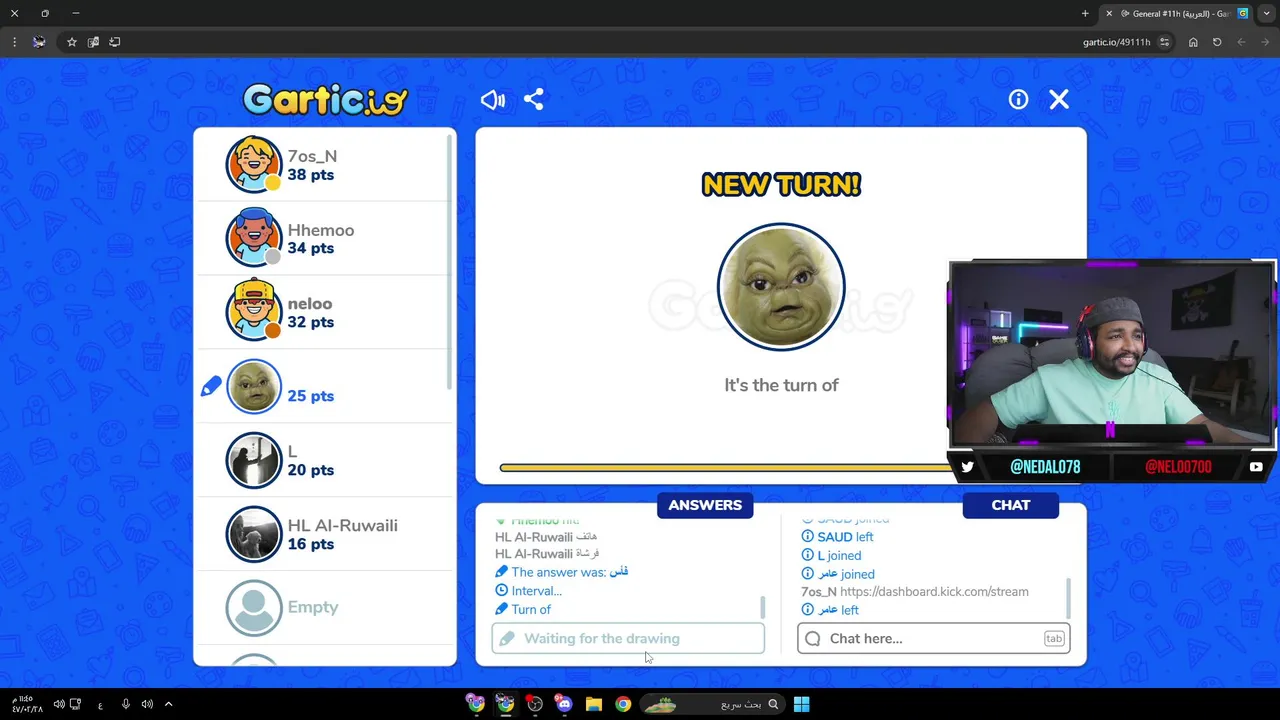Open the info circle icon

[1018, 100]
